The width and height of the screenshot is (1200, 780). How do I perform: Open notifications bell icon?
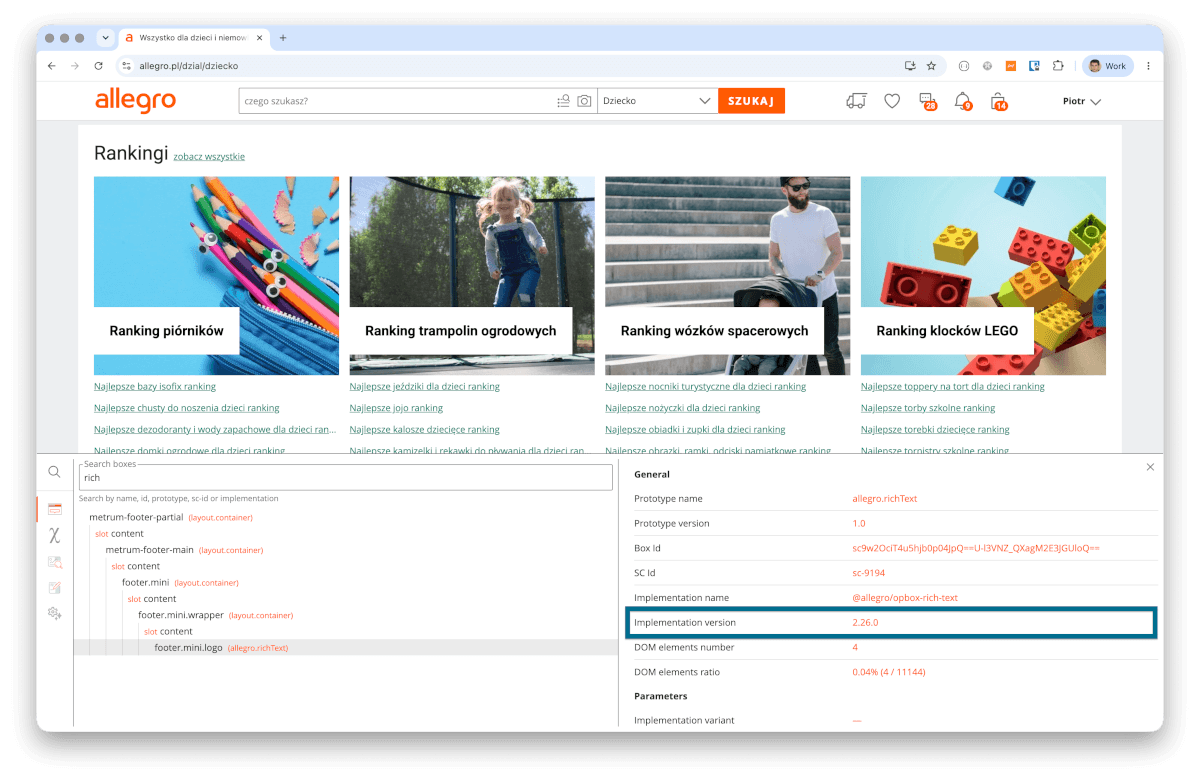click(962, 101)
